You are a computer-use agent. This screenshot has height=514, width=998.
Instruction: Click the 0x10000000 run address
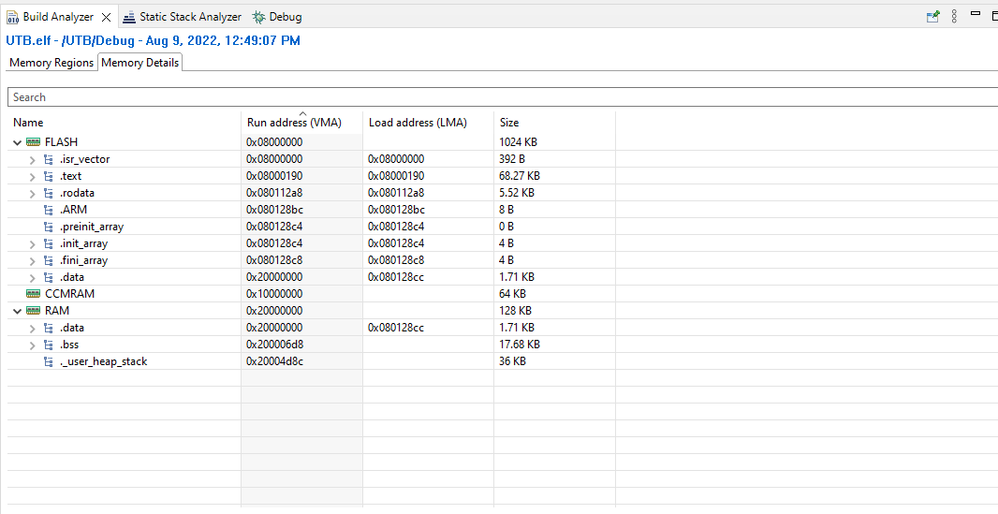point(274,294)
